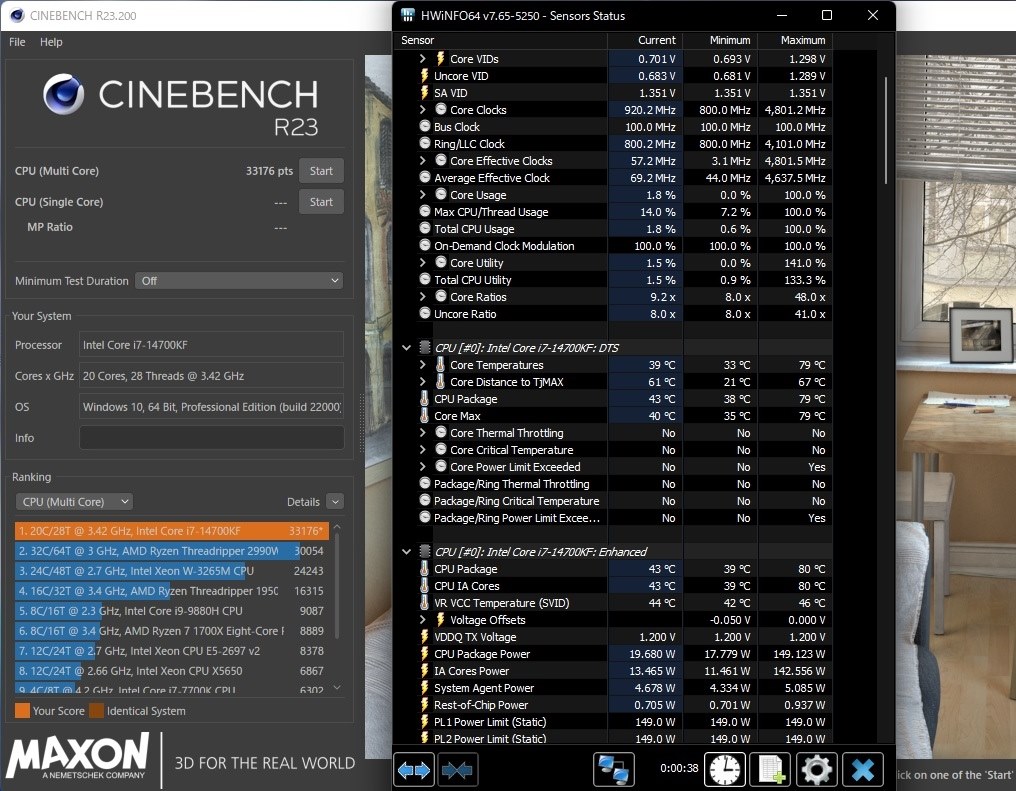Expand the Core VIDs sensor row
This screenshot has width=1016, height=791.
pyautogui.click(x=422, y=58)
